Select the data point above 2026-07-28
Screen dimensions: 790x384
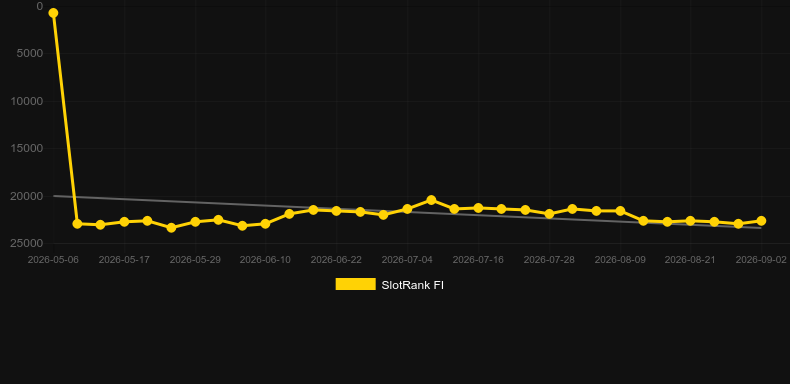549,214
